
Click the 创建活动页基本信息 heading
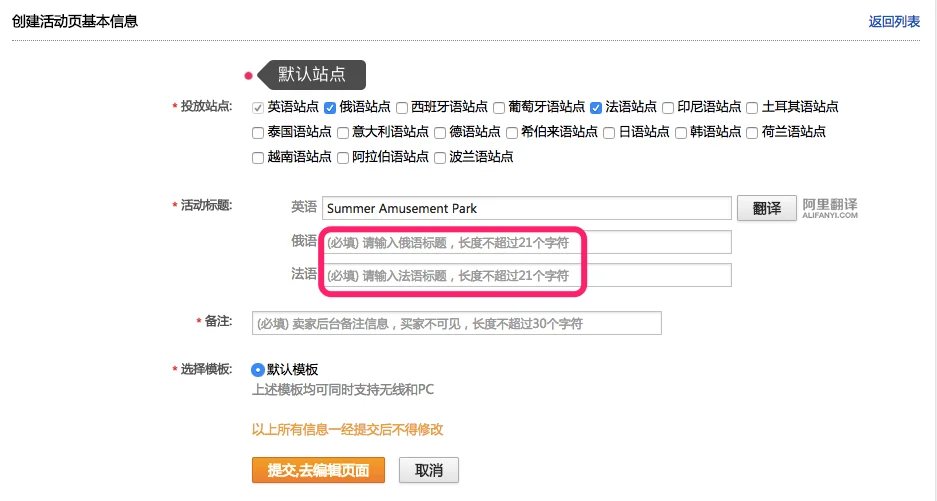(x=75, y=22)
